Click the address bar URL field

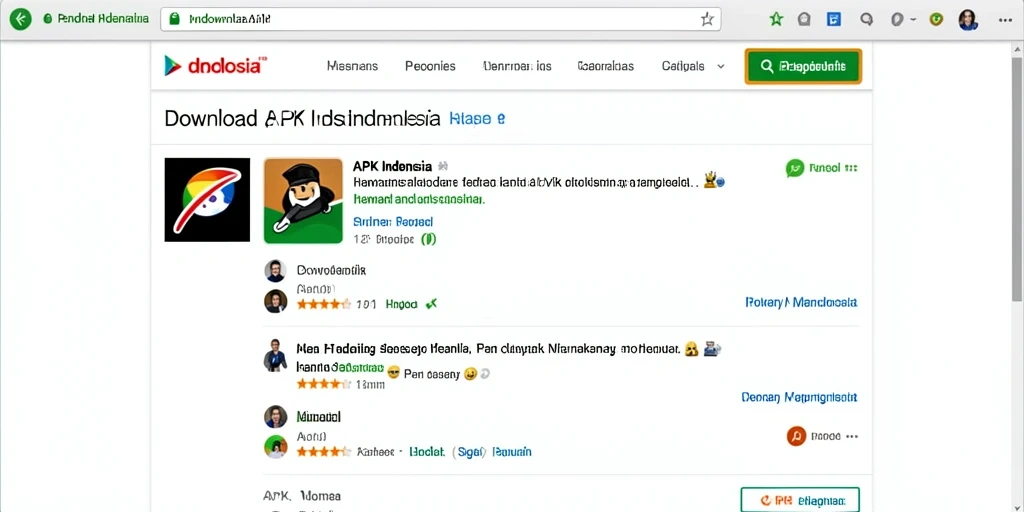(x=441, y=19)
